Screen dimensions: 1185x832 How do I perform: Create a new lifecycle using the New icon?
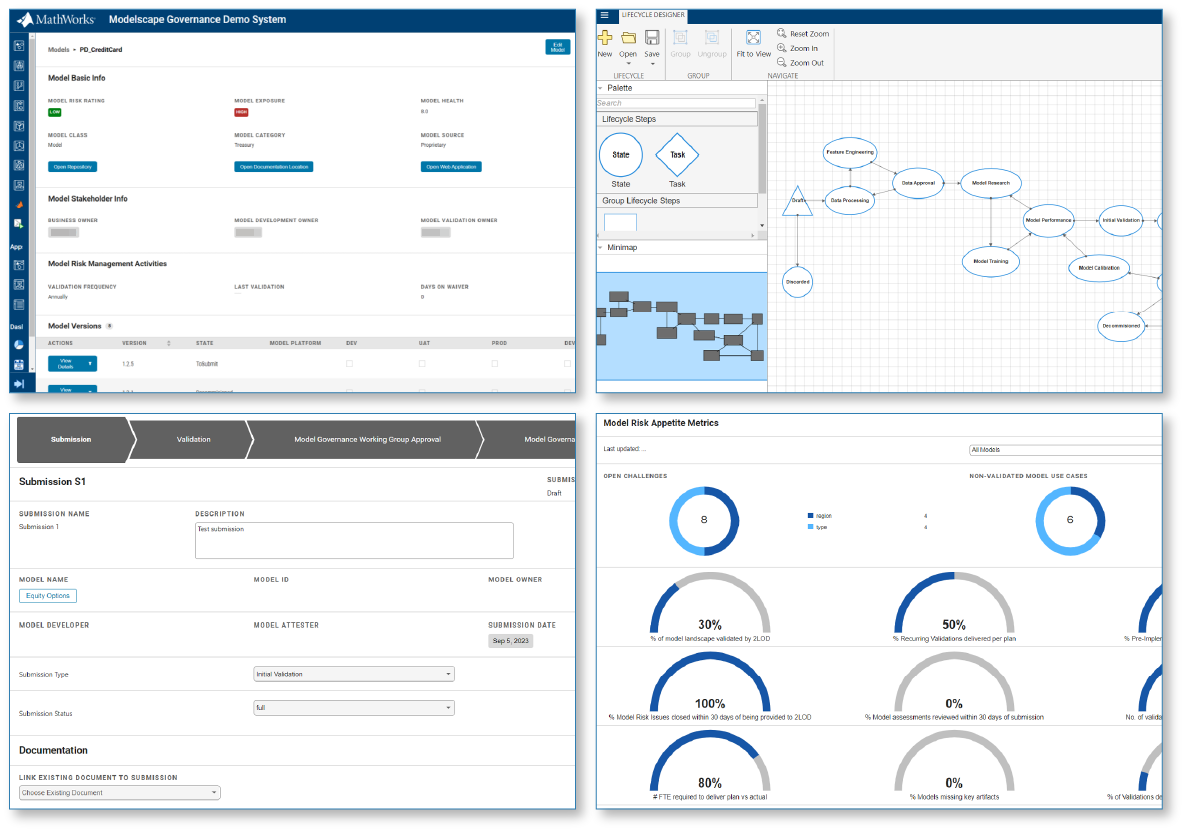(x=604, y=38)
